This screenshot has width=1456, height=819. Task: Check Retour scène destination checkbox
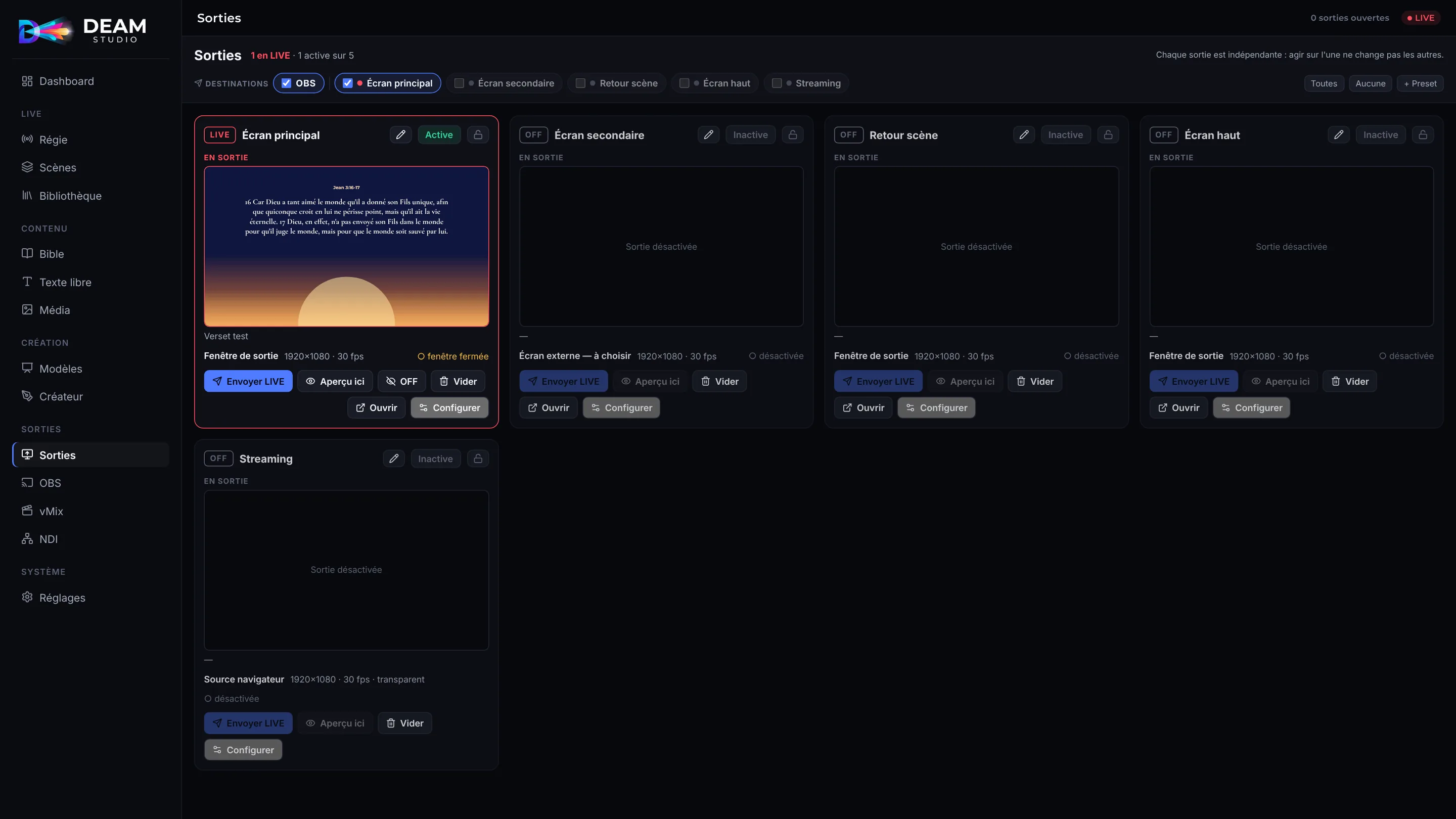coord(580,83)
